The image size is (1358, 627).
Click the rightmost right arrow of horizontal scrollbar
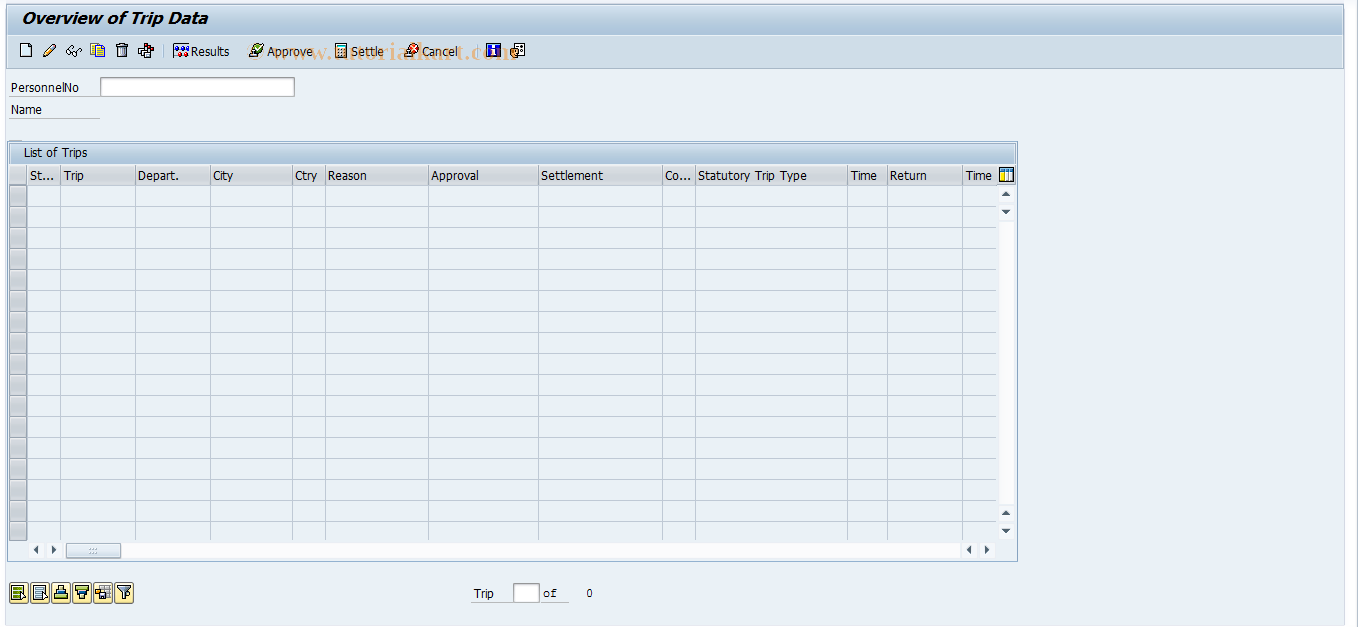pos(987,550)
